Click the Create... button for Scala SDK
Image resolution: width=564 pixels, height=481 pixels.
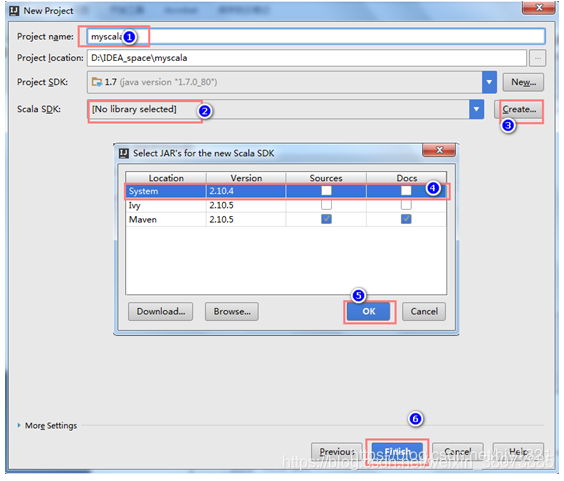(x=519, y=109)
